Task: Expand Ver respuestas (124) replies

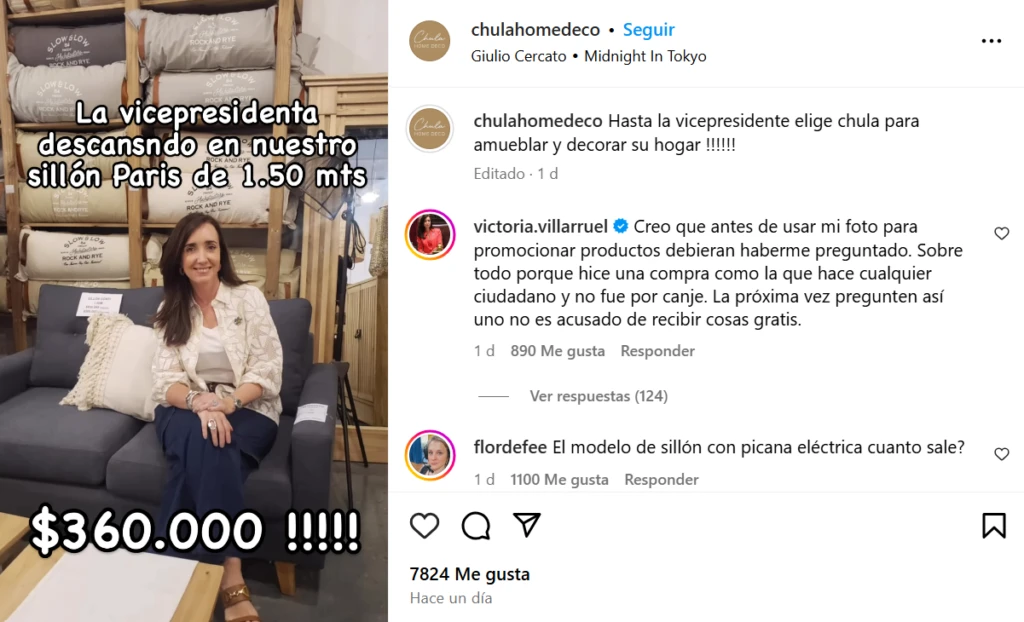Action: pyautogui.click(x=598, y=396)
